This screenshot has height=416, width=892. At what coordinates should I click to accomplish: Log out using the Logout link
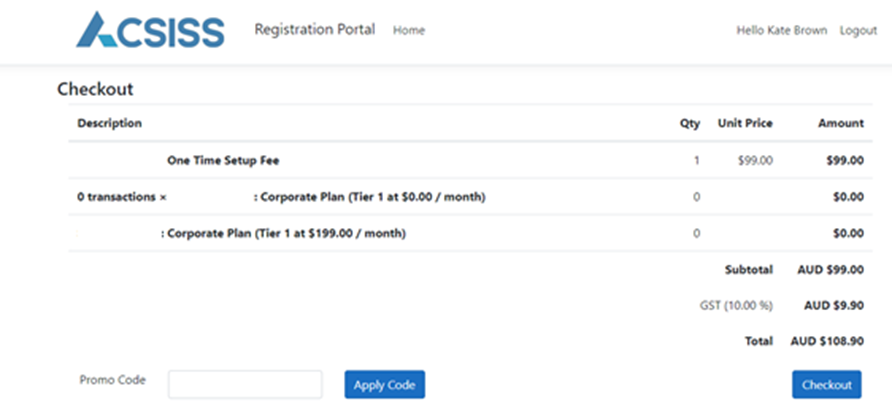click(858, 30)
